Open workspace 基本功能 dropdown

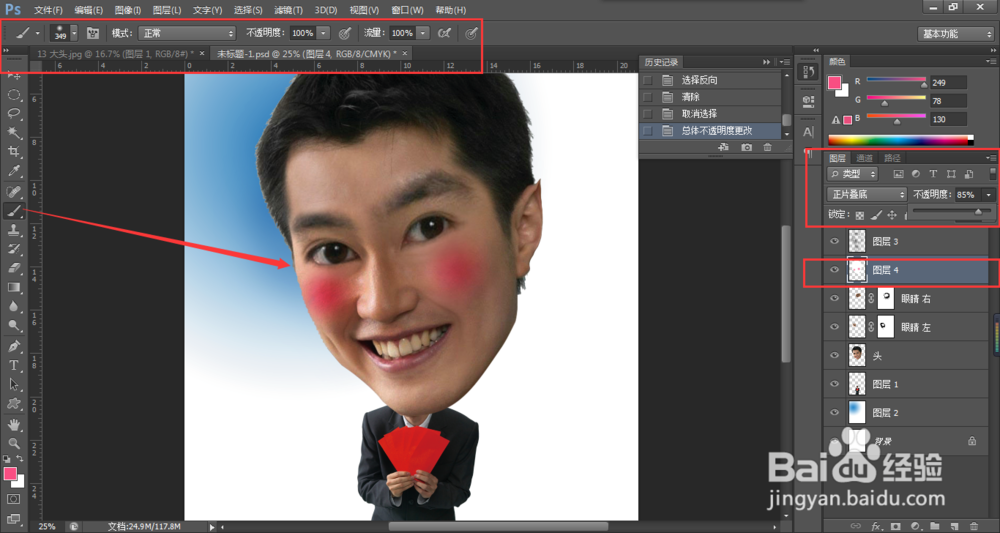[955, 34]
